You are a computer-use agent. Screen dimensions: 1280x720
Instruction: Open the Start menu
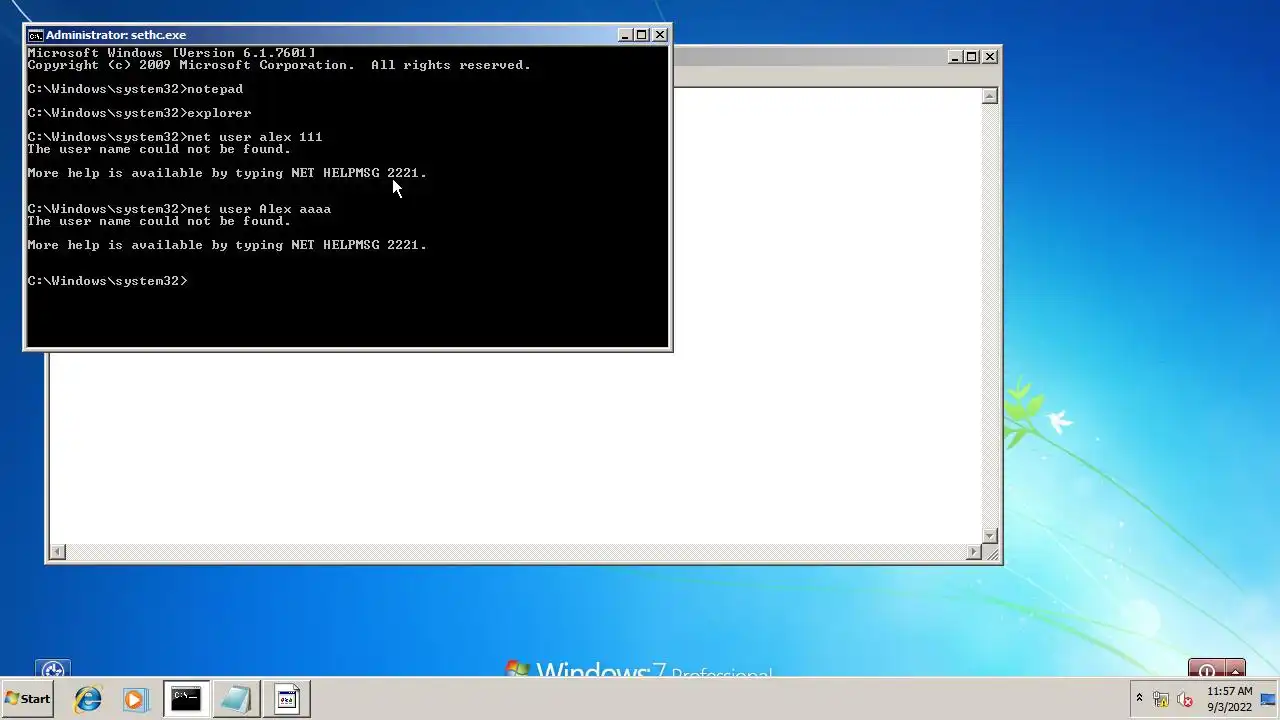point(28,699)
